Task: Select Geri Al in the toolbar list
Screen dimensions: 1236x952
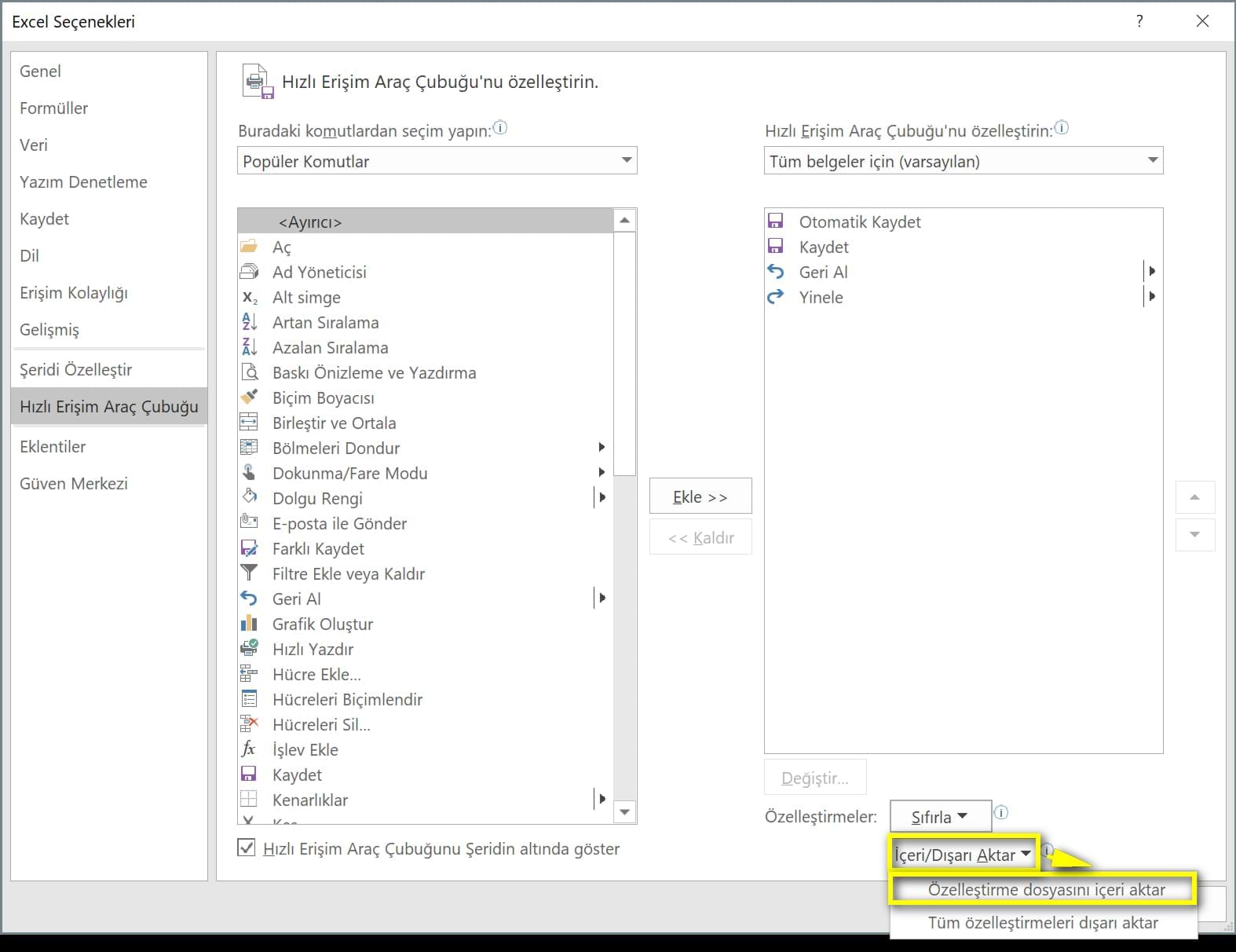Action: pos(963,272)
